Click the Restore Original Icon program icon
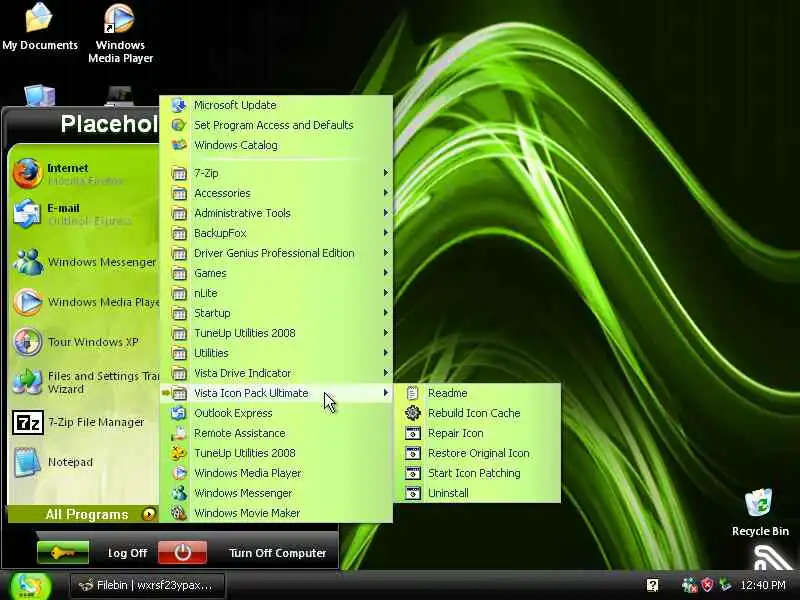 (412, 453)
